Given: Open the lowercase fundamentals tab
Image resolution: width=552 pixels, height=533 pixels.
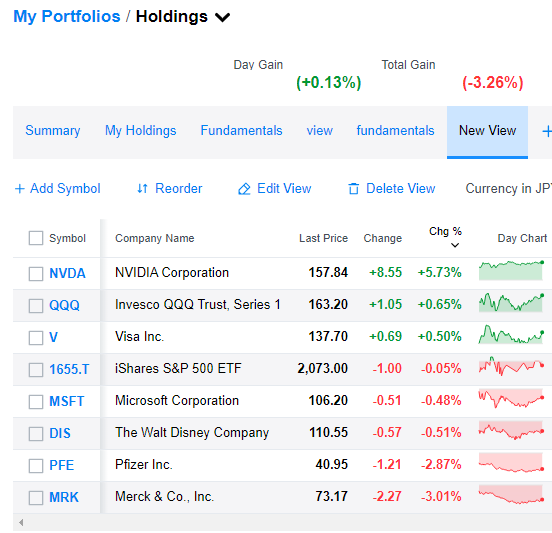Looking at the screenshot, I should (x=395, y=131).
